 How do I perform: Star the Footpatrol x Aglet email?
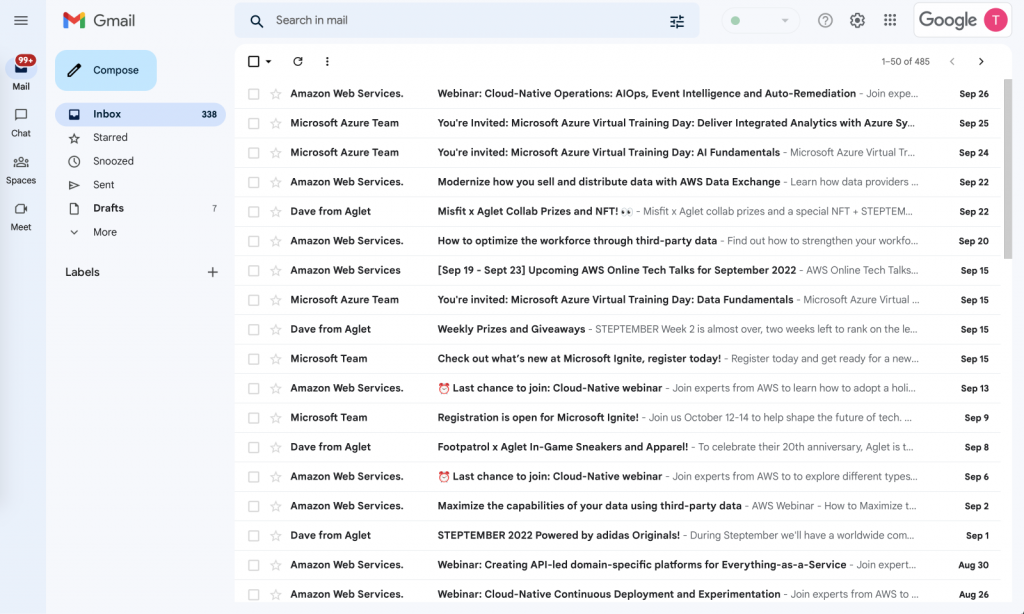[x=276, y=447]
